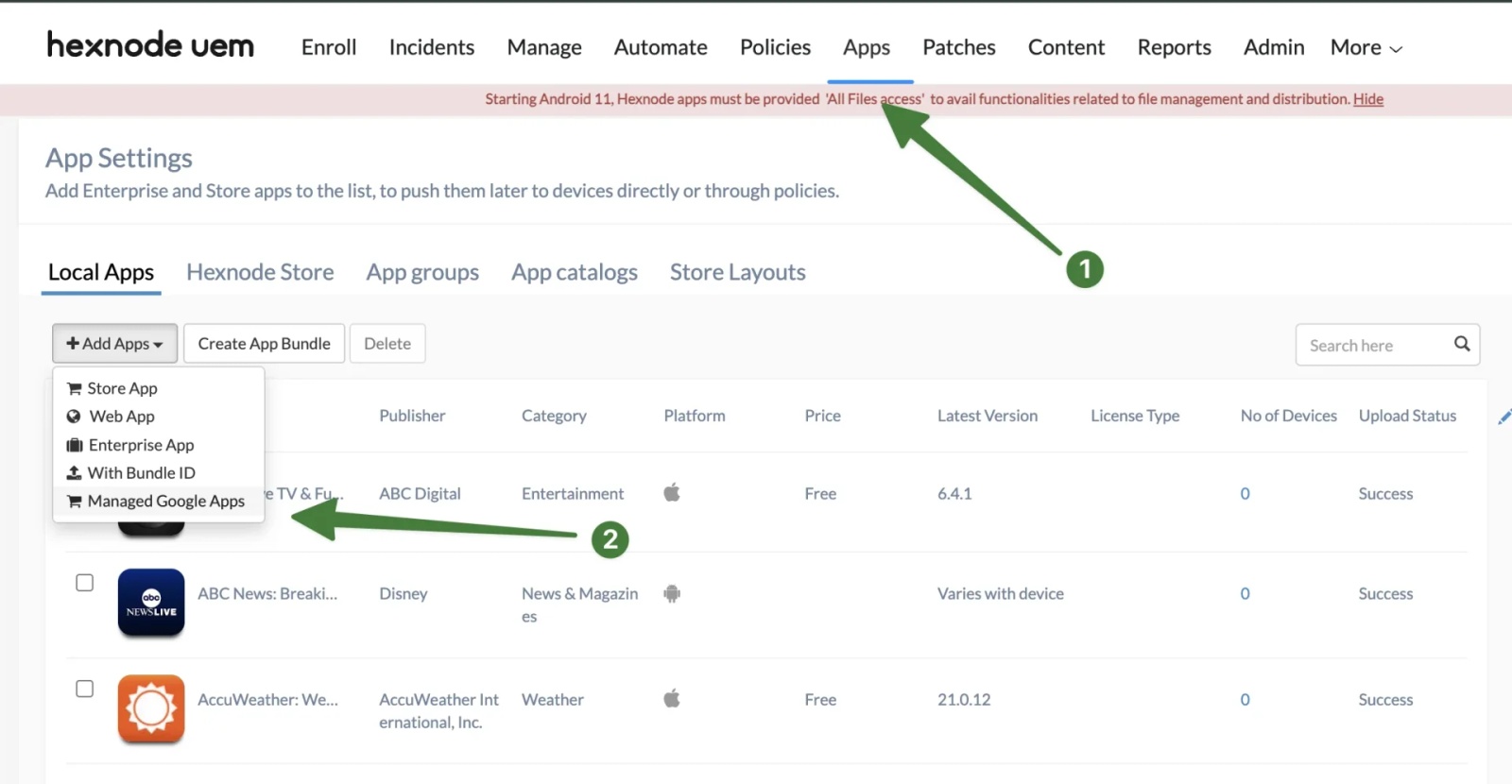
Task: Click the Publisher column header
Action: pyautogui.click(x=412, y=416)
